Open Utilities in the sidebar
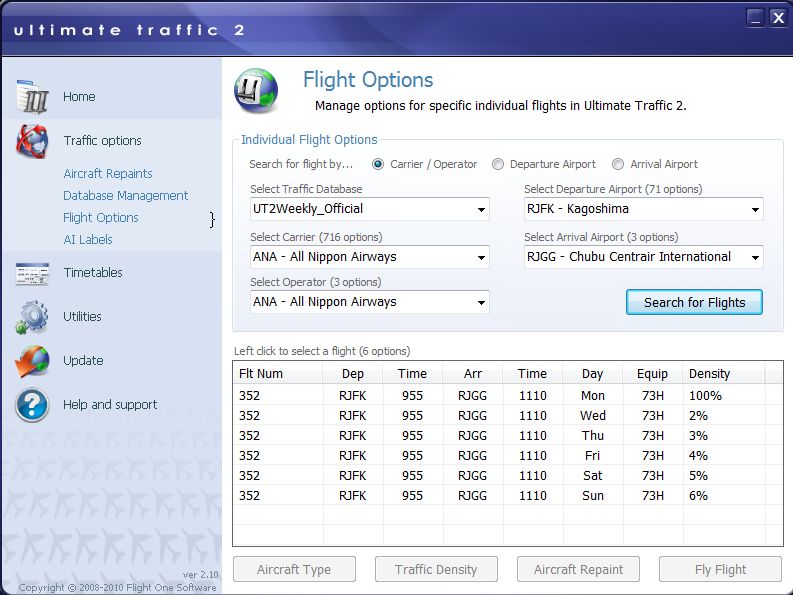793x595 pixels. tap(82, 317)
